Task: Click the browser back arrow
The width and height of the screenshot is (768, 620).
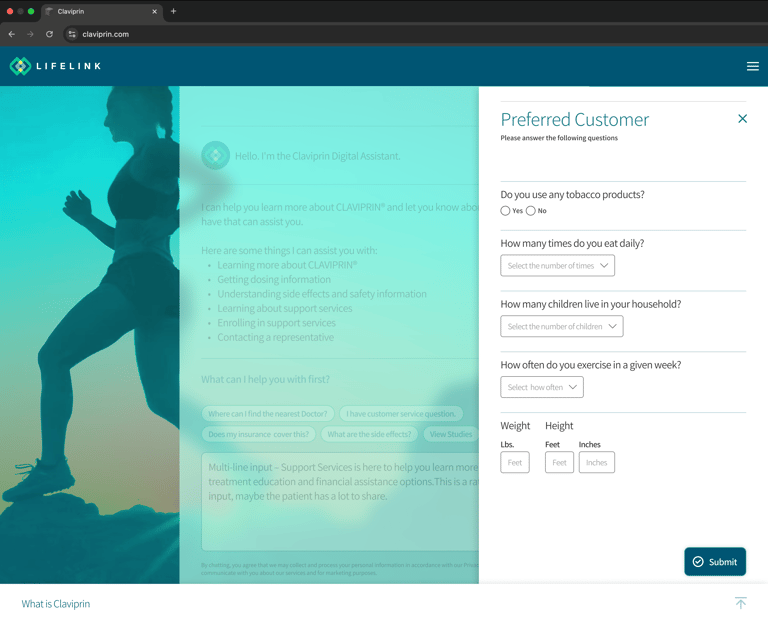Action: coord(12,34)
